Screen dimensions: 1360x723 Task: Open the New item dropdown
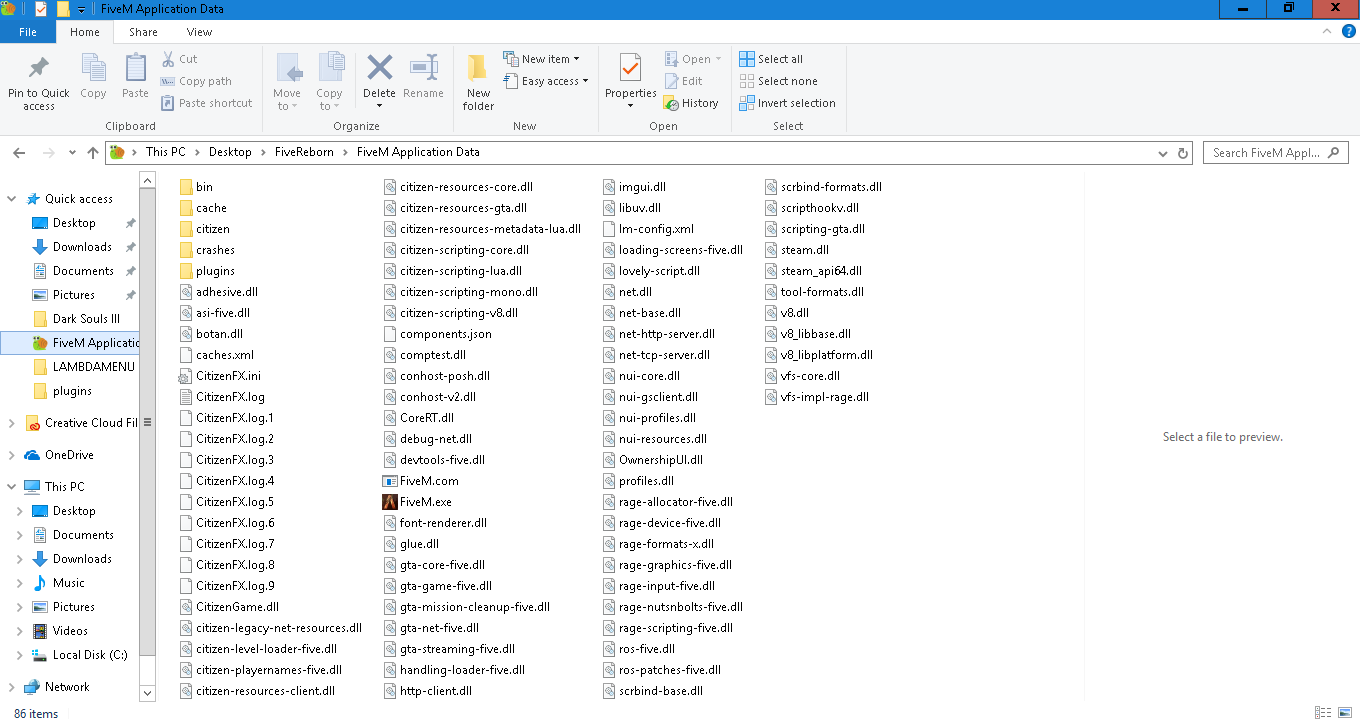(541, 59)
